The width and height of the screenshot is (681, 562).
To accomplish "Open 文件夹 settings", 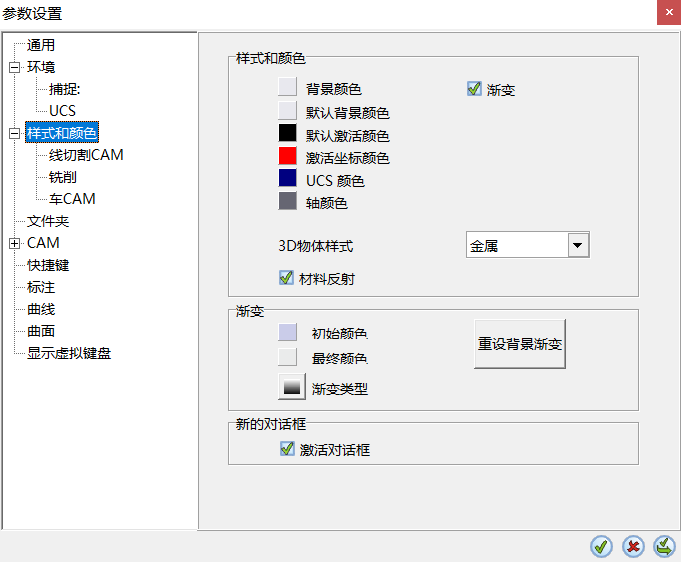I will pyautogui.click(x=48, y=221).
